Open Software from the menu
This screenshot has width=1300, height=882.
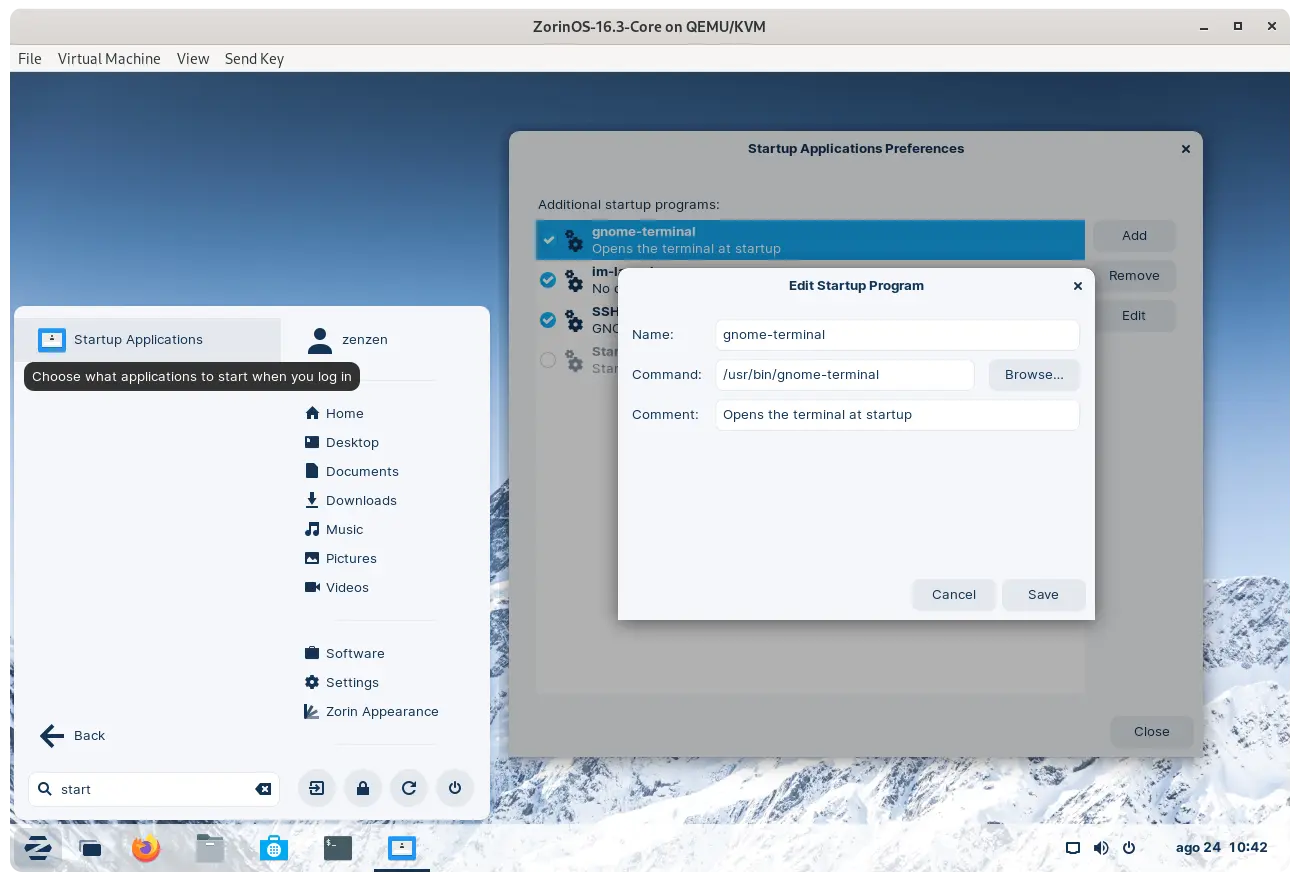(344, 653)
